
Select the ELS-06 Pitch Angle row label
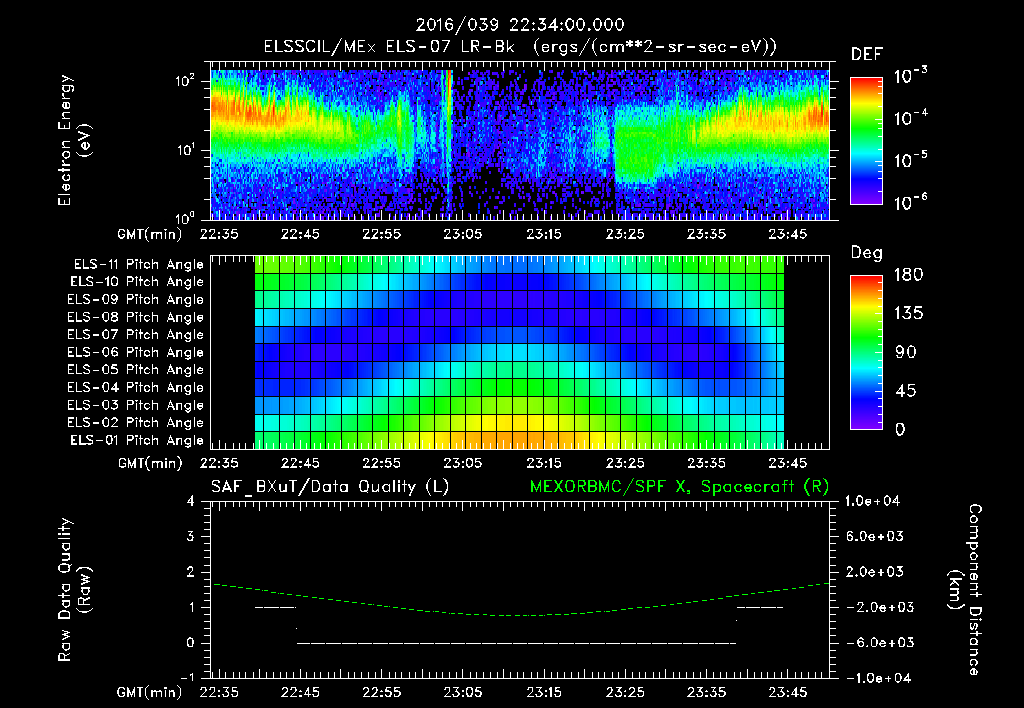[136, 352]
